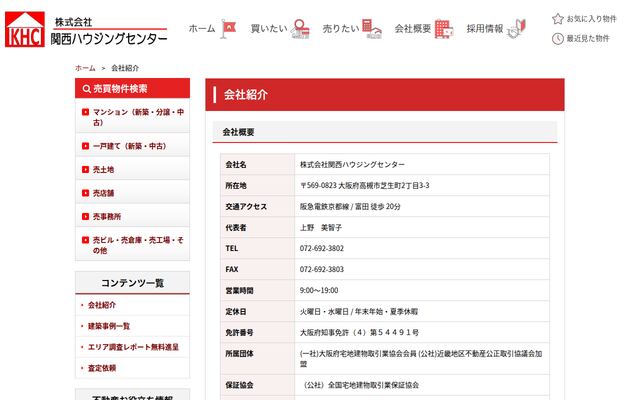This screenshot has height=400, width=640.
Task: Open the 売土地 listing link
Action: (103, 169)
